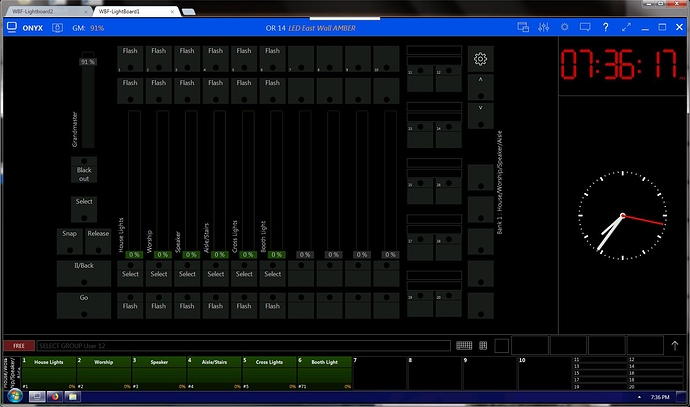Click playback button numbered 20

pos(448,304)
